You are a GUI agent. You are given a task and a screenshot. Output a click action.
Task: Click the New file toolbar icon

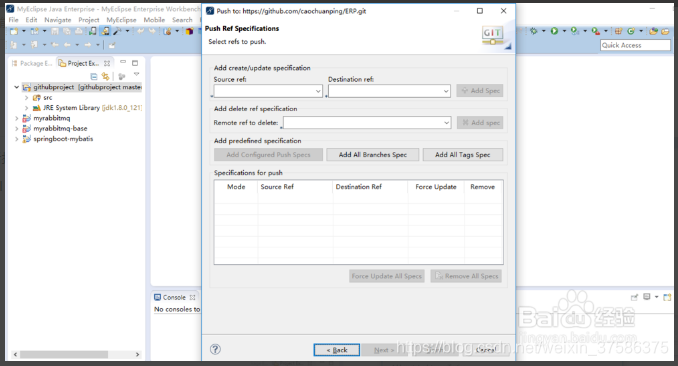pos(14,31)
